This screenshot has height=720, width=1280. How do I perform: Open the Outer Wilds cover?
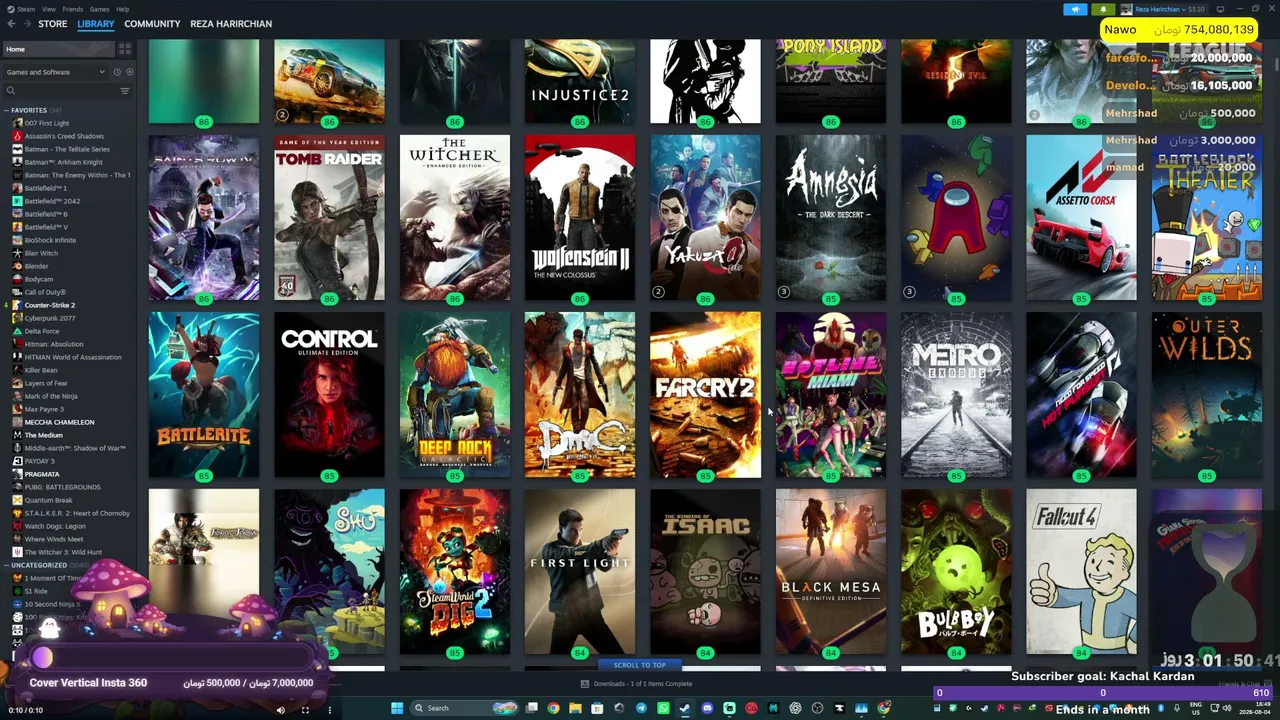tap(1207, 395)
